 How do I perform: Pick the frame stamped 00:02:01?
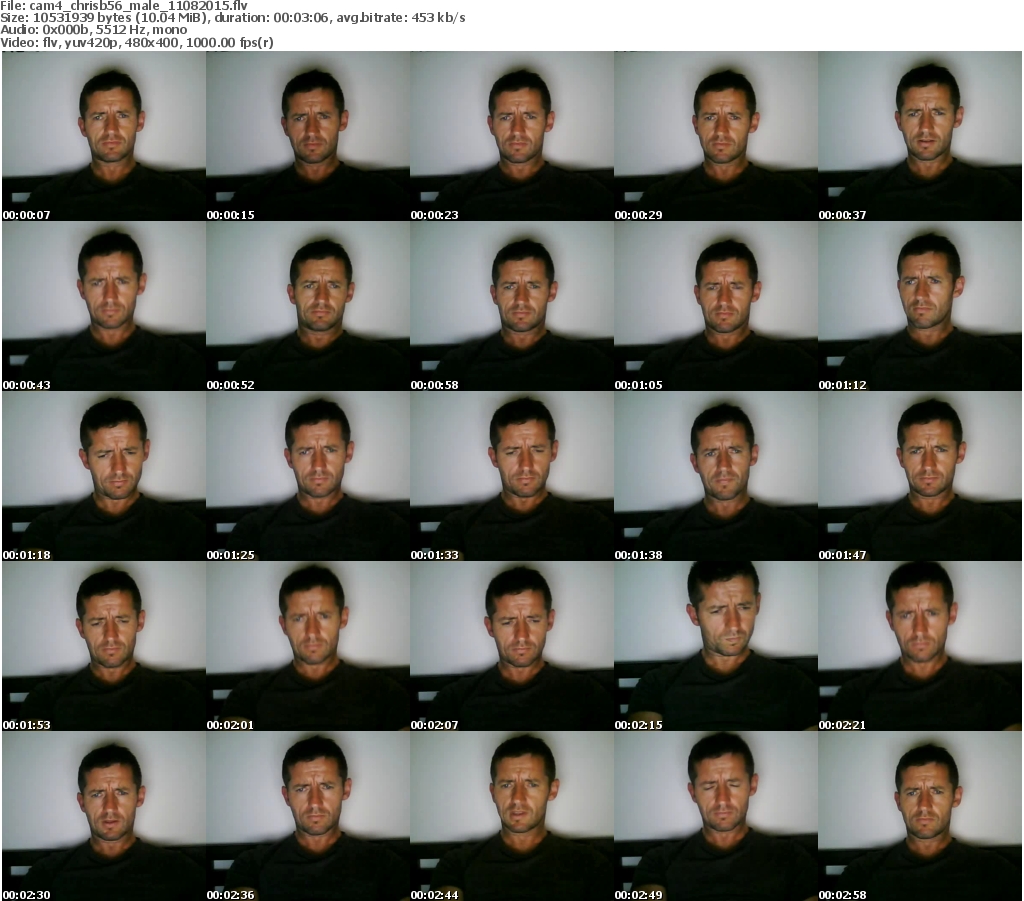coord(308,646)
